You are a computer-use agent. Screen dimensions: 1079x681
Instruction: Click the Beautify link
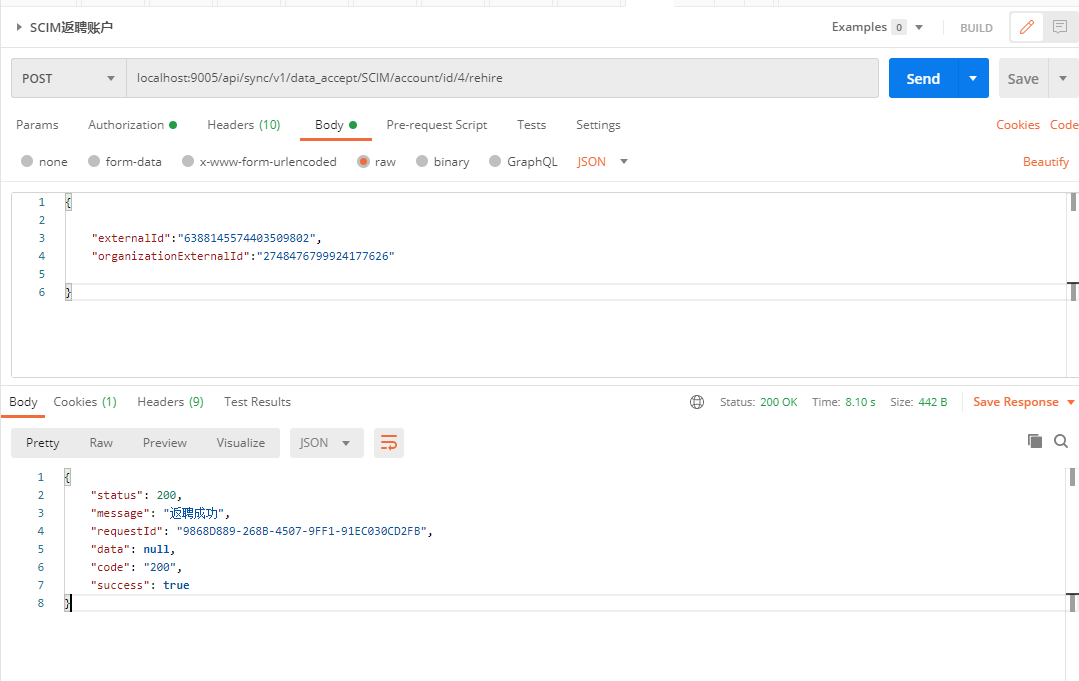1045,162
